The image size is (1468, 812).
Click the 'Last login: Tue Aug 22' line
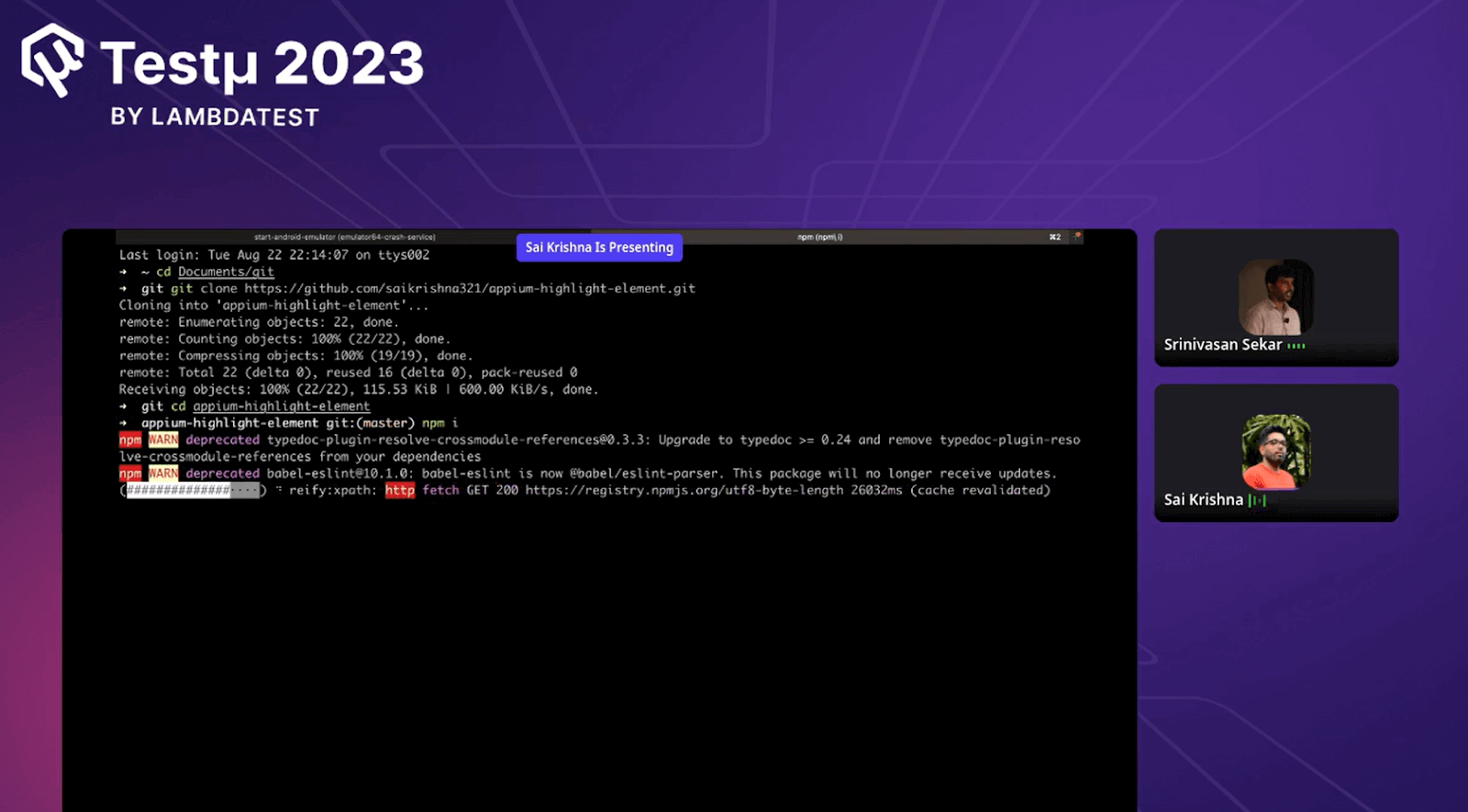tap(274, 255)
